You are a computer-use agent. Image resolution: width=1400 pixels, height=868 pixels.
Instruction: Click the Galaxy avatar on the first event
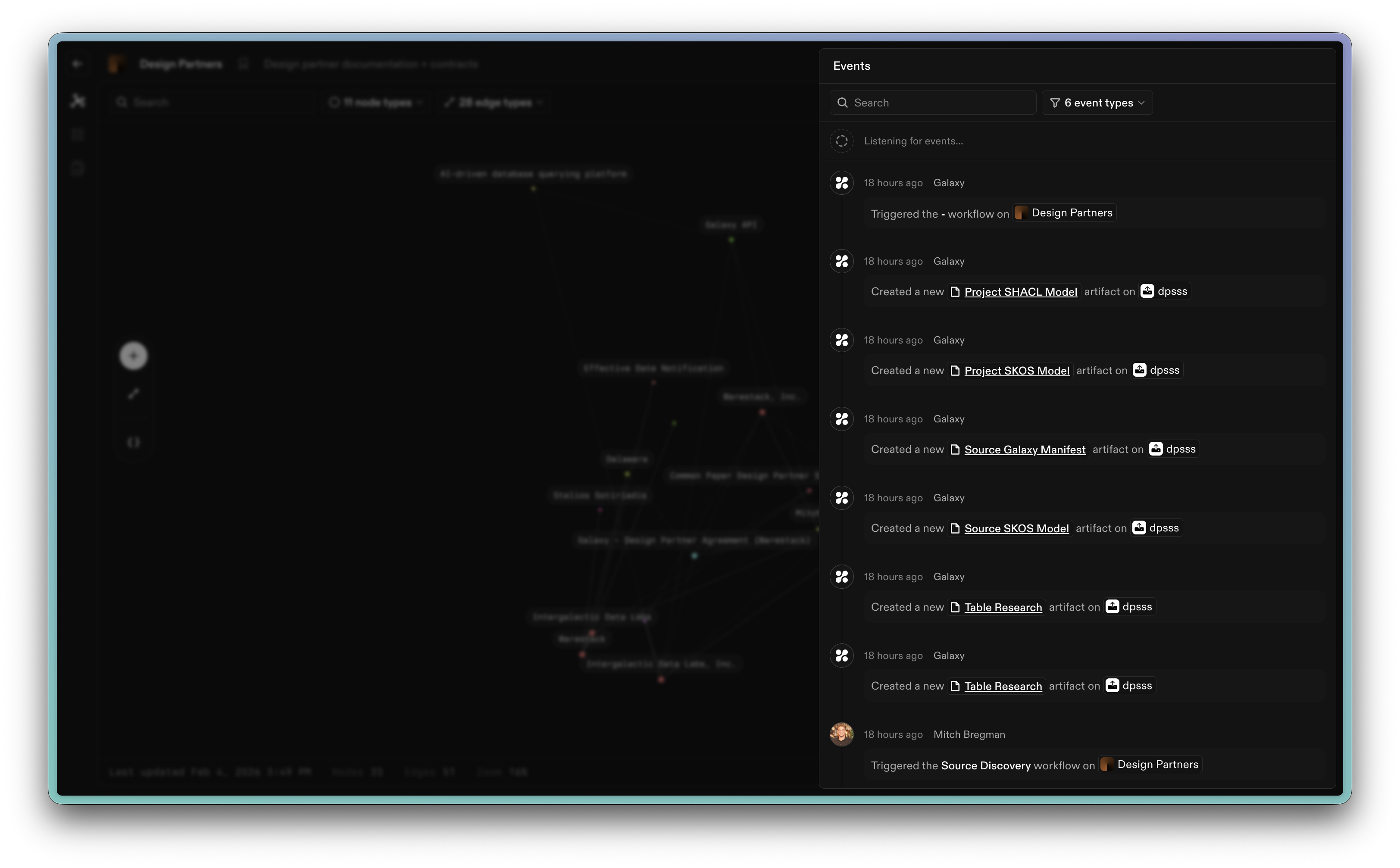(842, 183)
